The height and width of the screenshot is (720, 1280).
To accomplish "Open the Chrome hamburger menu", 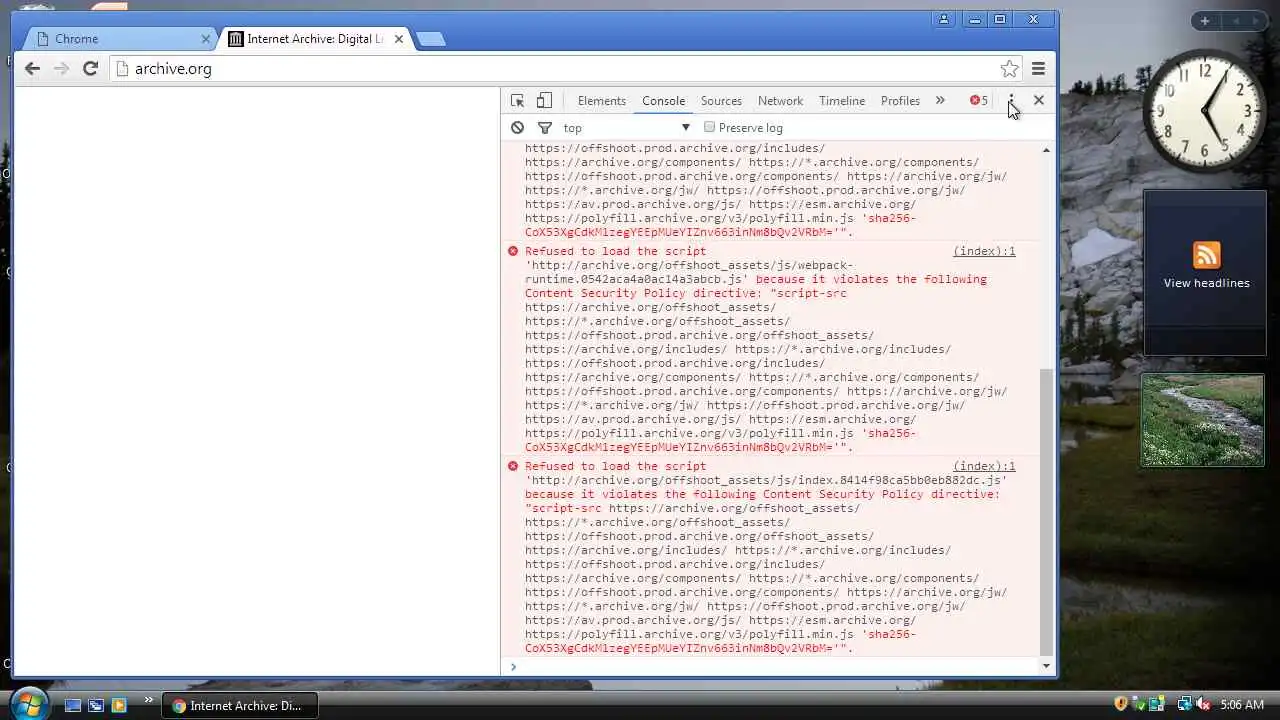I will (1039, 68).
